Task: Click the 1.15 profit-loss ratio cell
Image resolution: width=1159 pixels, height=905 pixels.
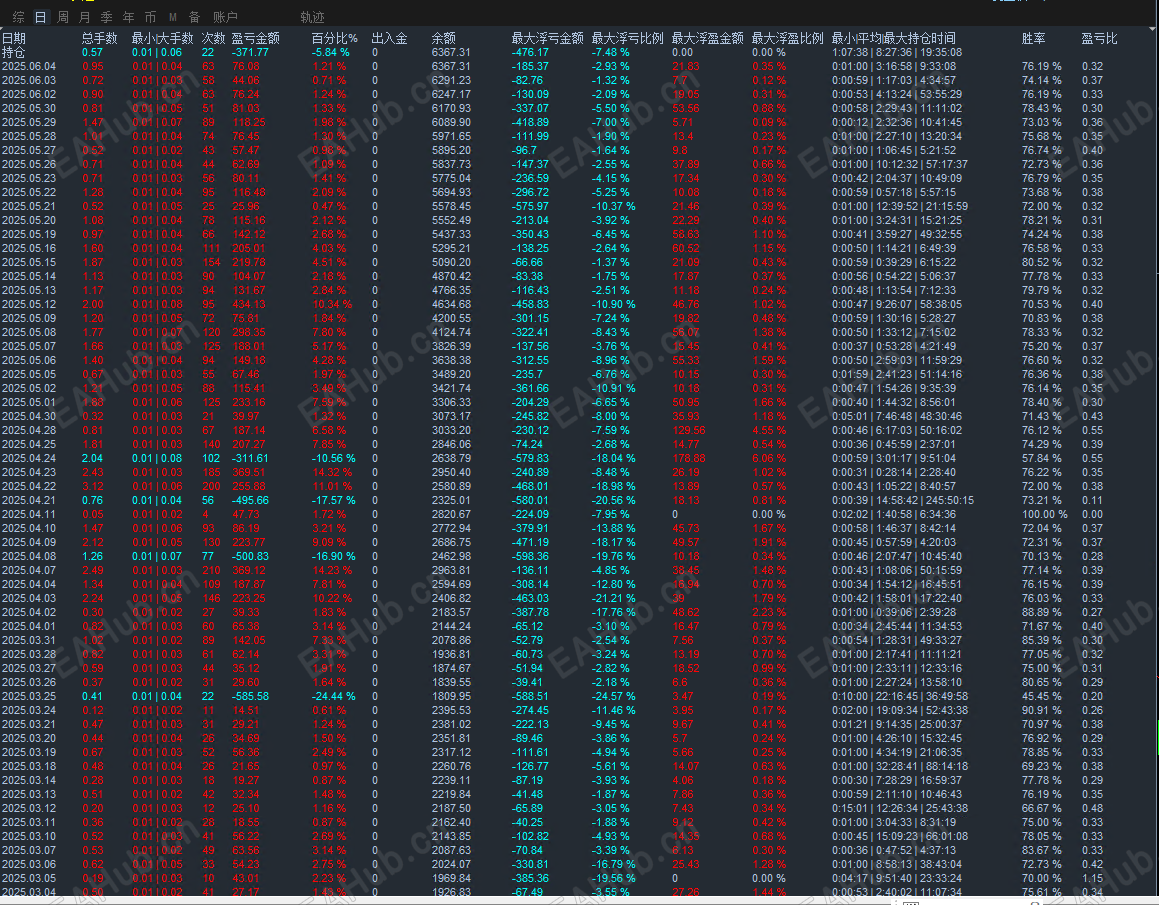Action: [1092, 878]
